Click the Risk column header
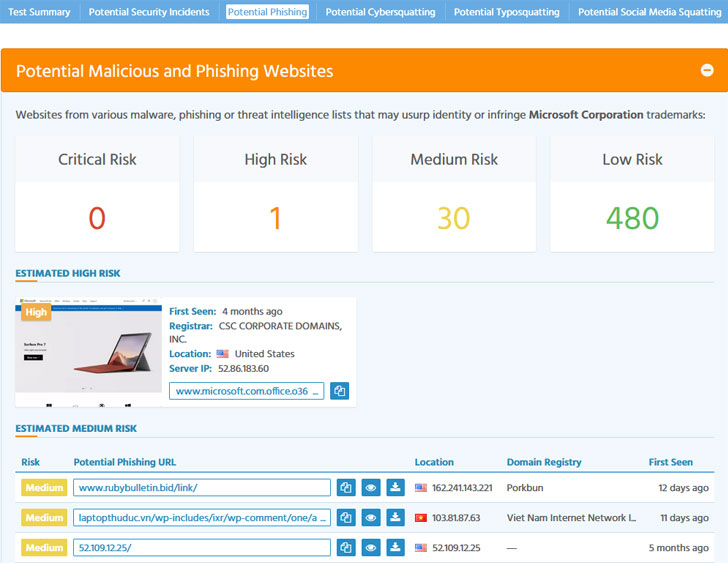 click(x=31, y=462)
